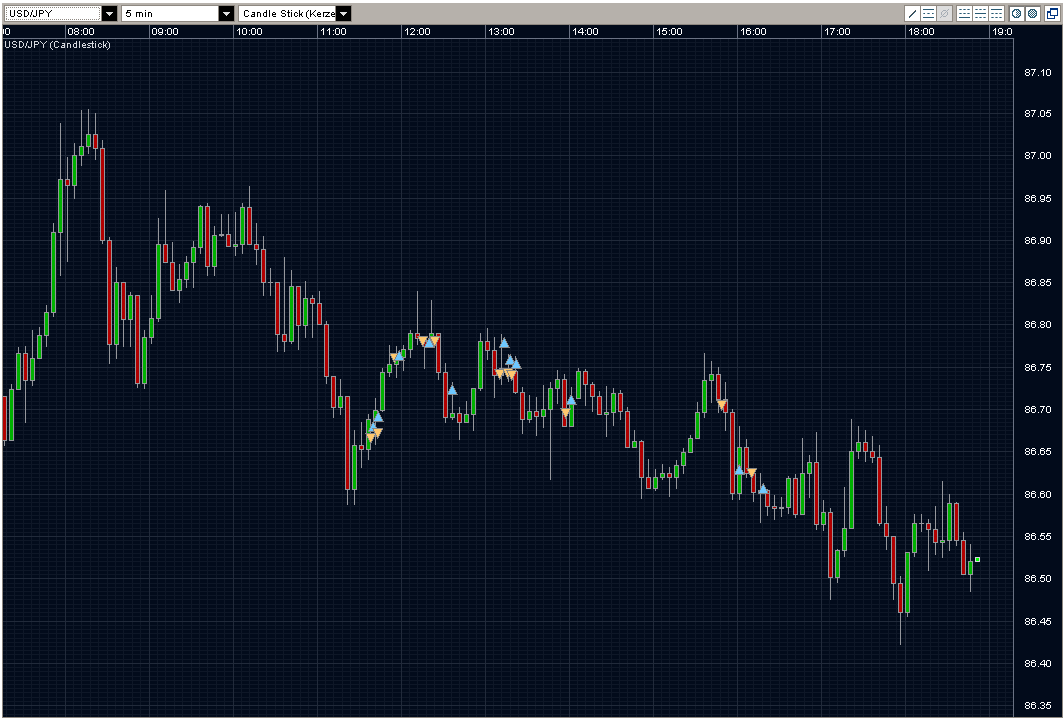Screen dimensions: 1064x718
Task: Select the horizontal lines tool with a dashed middle
Action: [928, 14]
